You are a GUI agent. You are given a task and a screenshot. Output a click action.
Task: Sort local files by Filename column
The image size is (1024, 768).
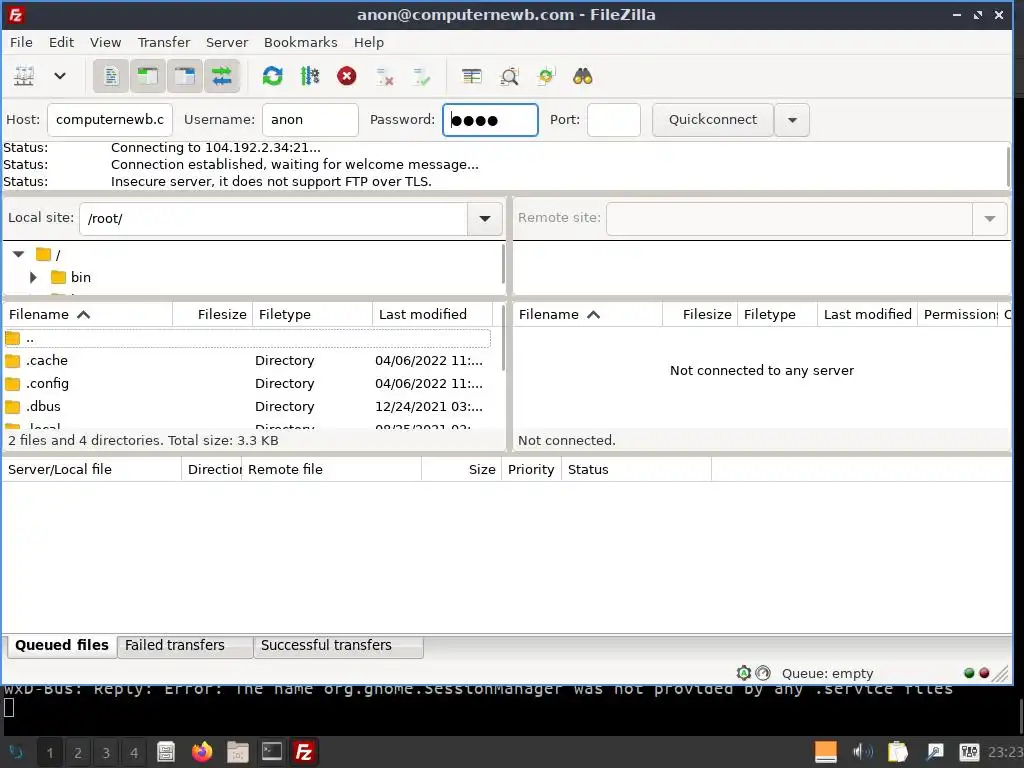coord(88,314)
